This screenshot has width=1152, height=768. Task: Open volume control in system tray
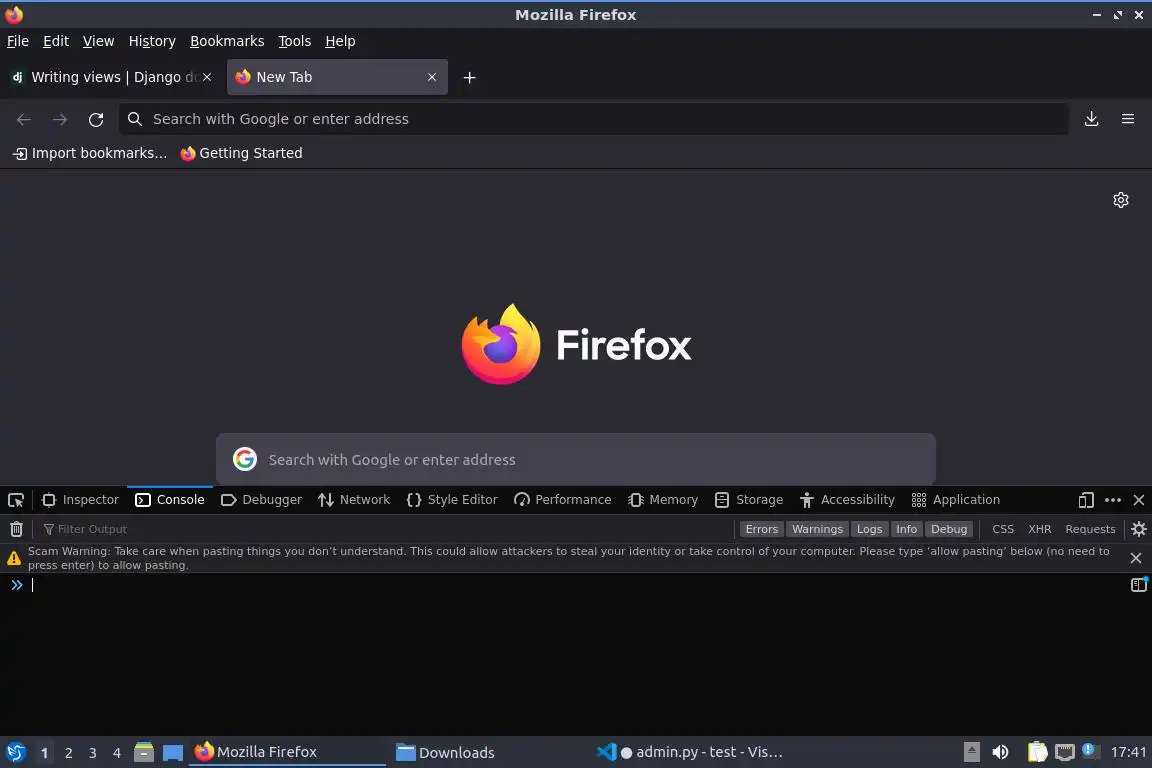[1000, 752]
